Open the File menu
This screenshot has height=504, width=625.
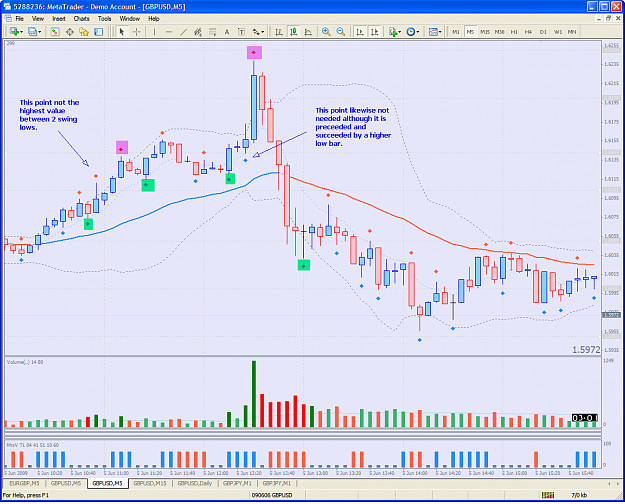click(x=20, y=19)
